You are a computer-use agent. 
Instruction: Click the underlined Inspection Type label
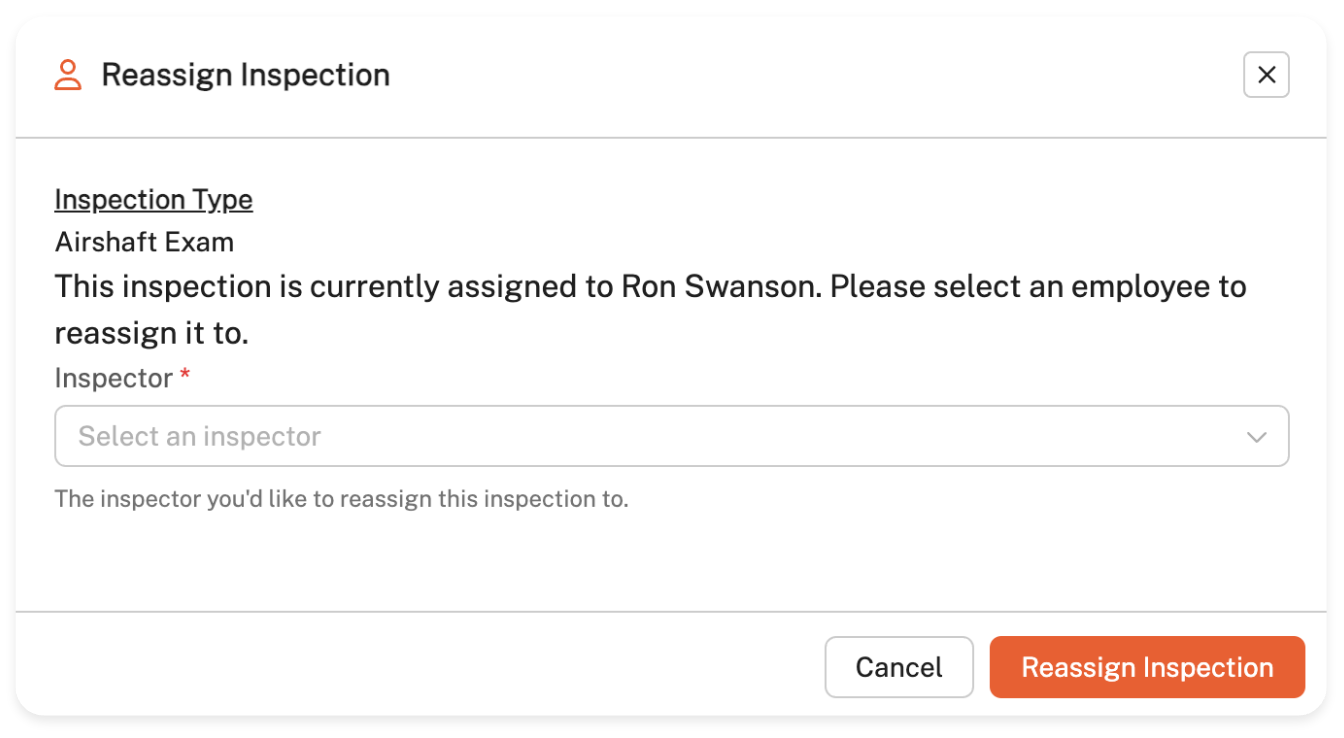pyautogui.click(x=153, y=200)
